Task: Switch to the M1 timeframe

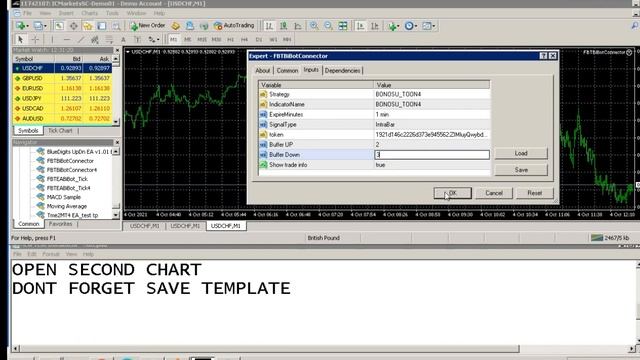Action: 173,40
